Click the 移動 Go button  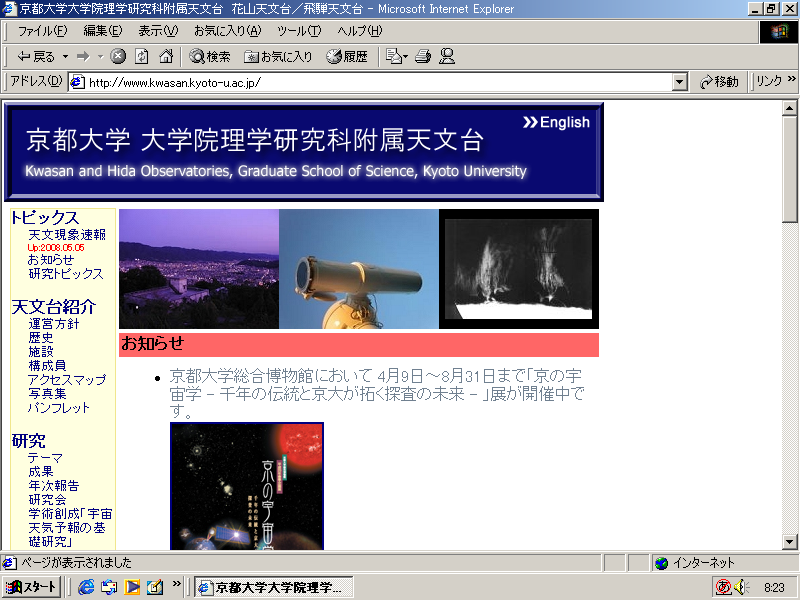coord(719,82)
